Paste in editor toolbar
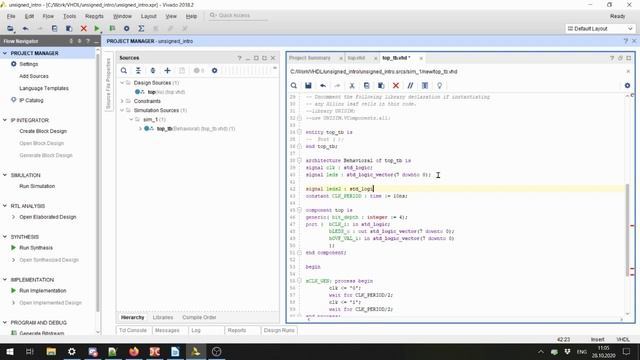This screenshot has width=640, height=360. (x=381, y=86)
